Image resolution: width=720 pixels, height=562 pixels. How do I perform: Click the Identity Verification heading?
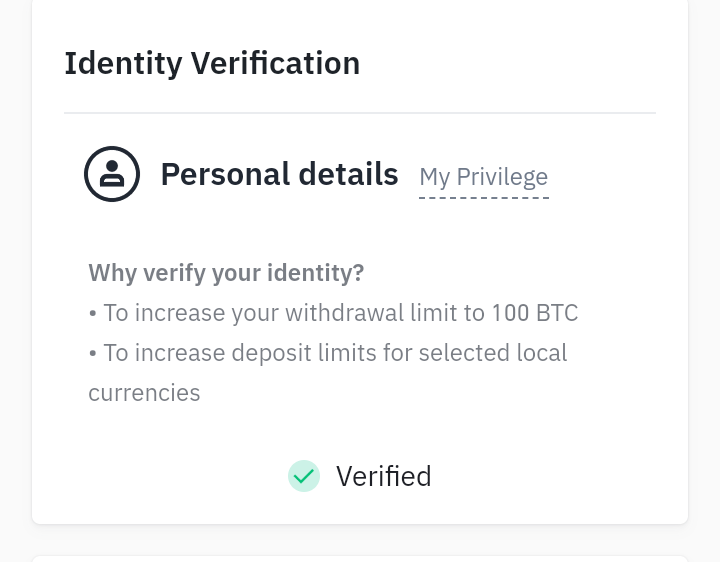(212, 63)
